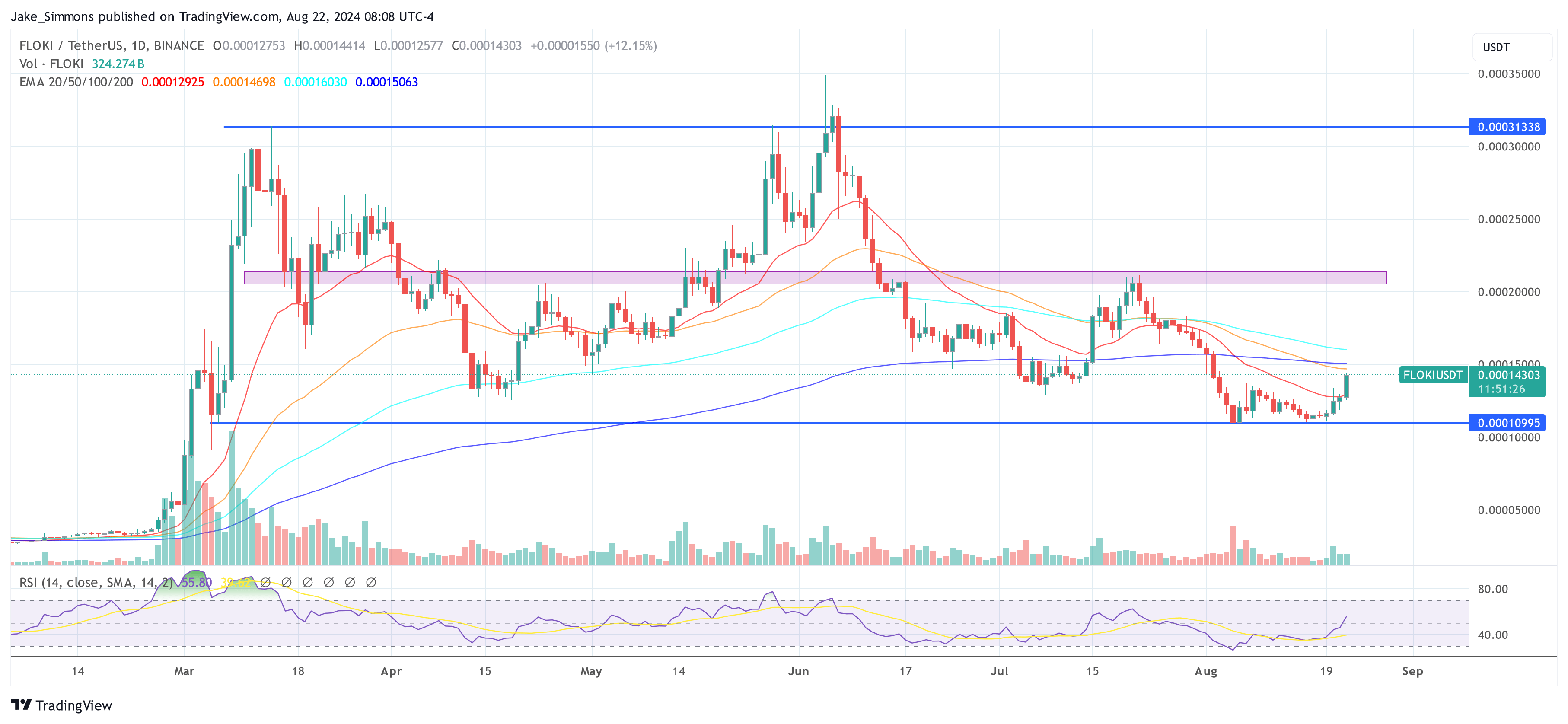This screenshot has width=1568, height=724.
Task: Click the red EMA value 0.00012925
Action: click(173, 82)
